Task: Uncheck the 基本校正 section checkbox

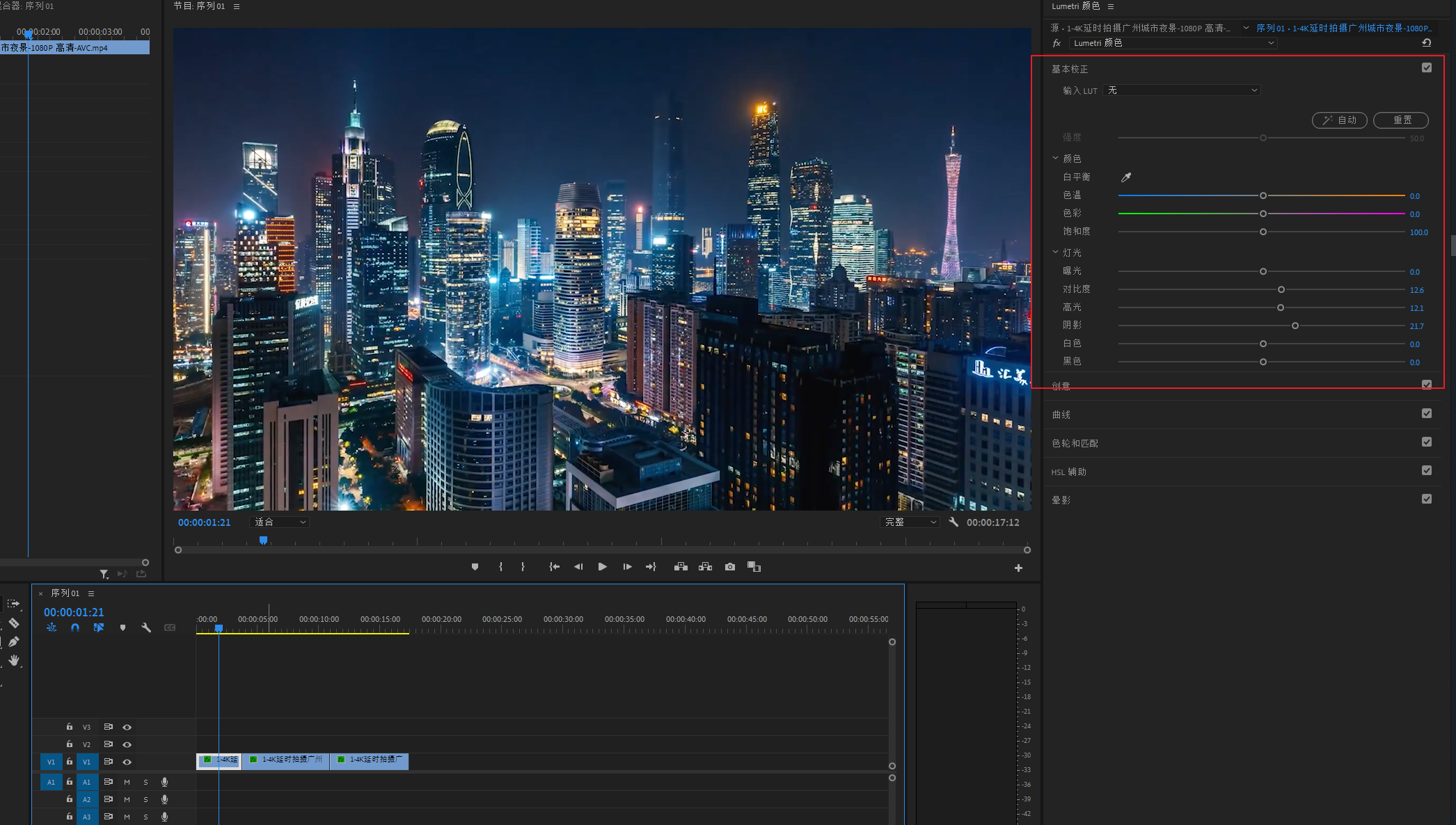Action: (1426, 67)
